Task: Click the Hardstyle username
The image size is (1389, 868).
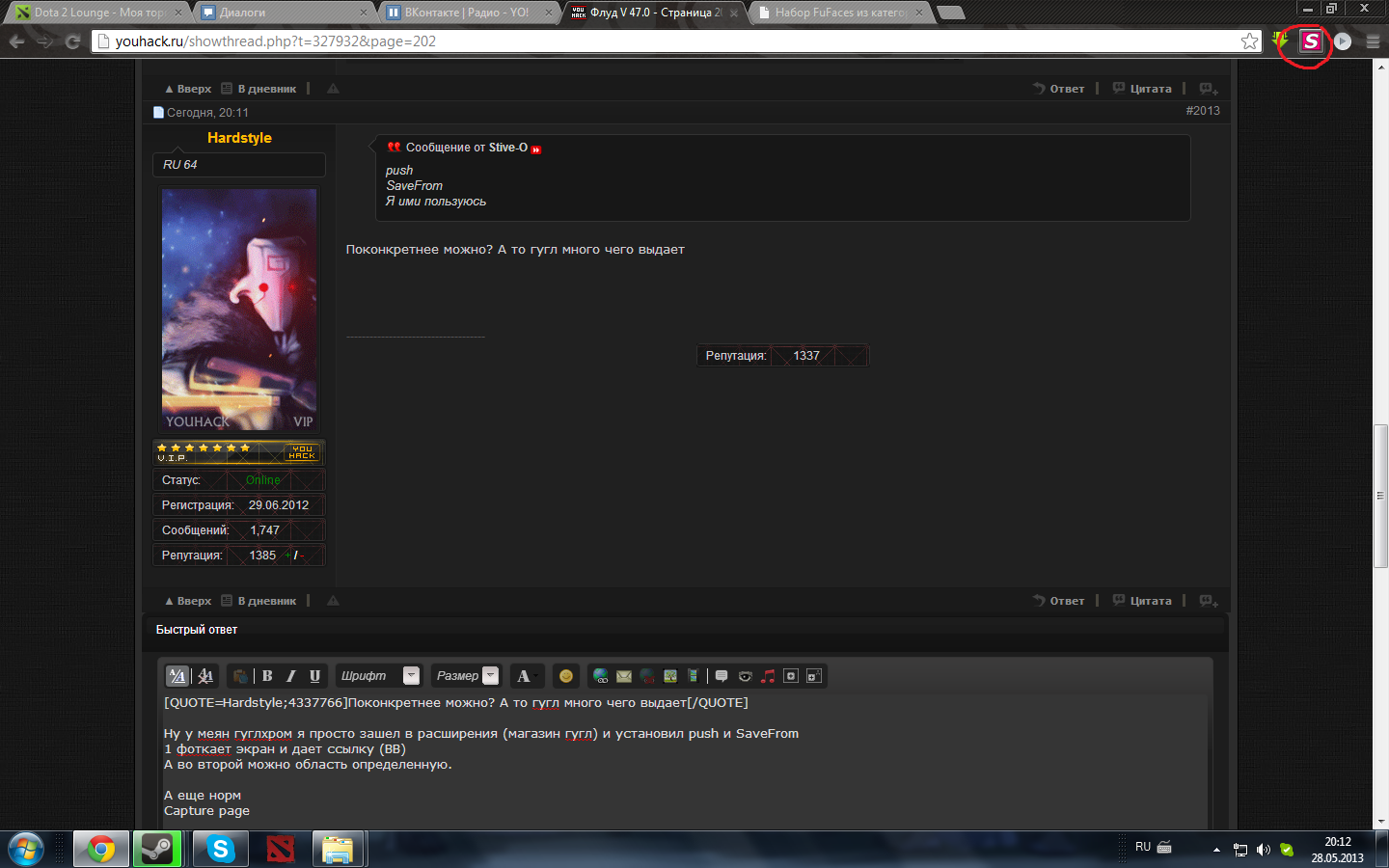Action: pos(239,138)
